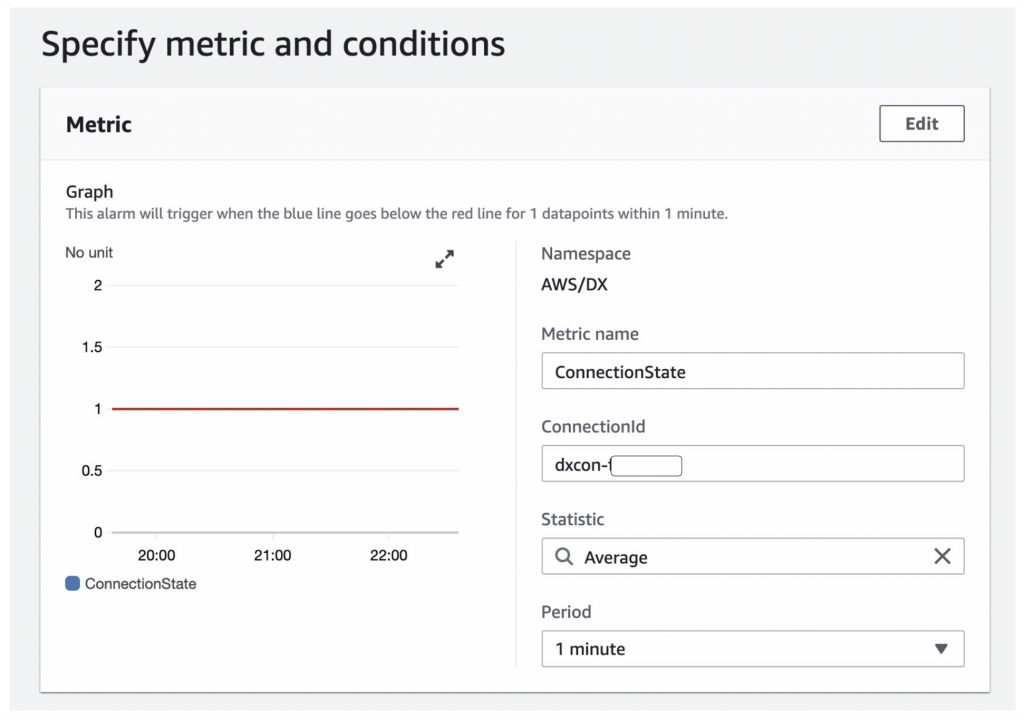This screenshot has width=1024, height=719.
Task: Click the blue ConnectionState legend swatch
Action: [72, 584]
